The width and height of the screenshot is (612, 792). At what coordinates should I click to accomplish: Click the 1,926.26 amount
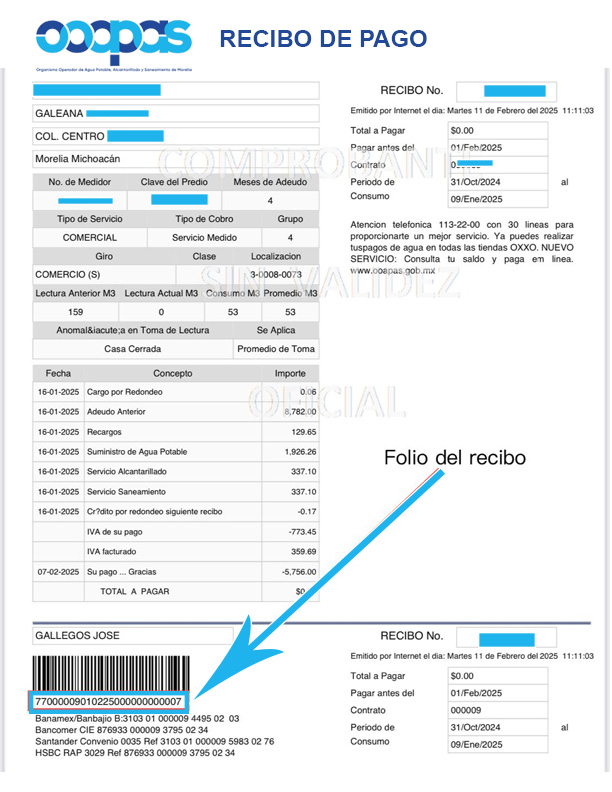(x=300, y=452)
